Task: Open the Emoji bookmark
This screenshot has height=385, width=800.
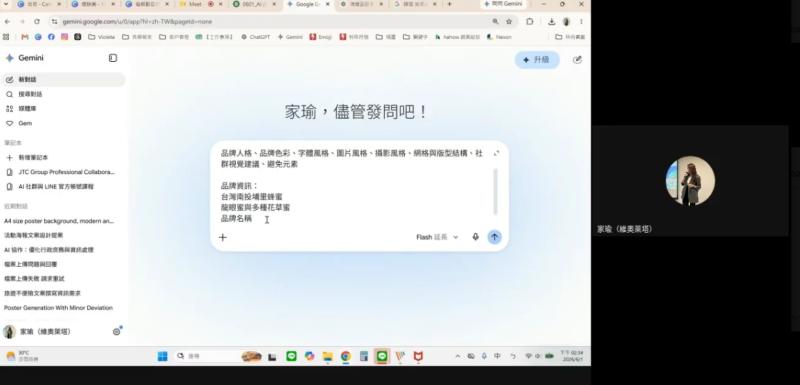Action: coord(321,37)
